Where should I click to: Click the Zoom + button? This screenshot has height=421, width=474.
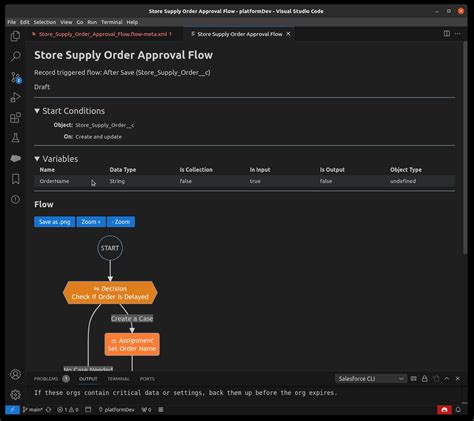coord(91,222)
